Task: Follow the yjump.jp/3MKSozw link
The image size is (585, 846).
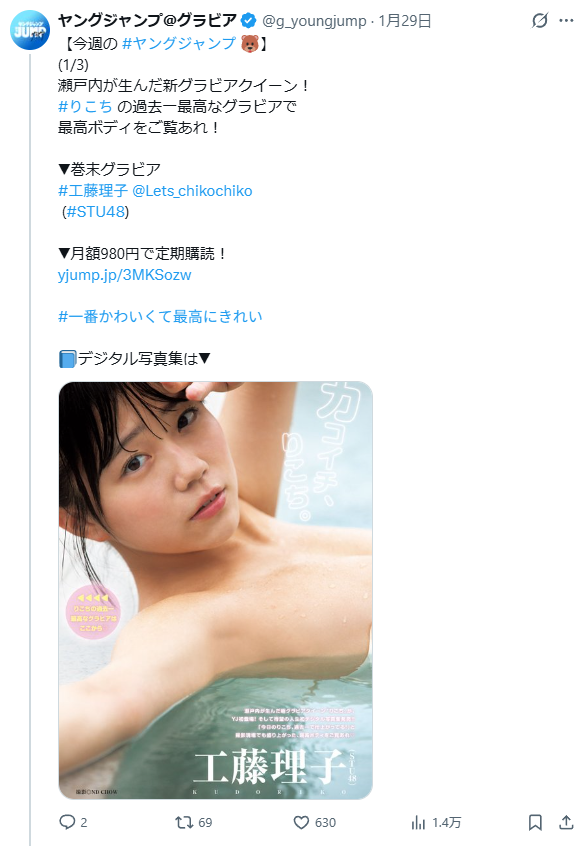Action: pos(125,275)
